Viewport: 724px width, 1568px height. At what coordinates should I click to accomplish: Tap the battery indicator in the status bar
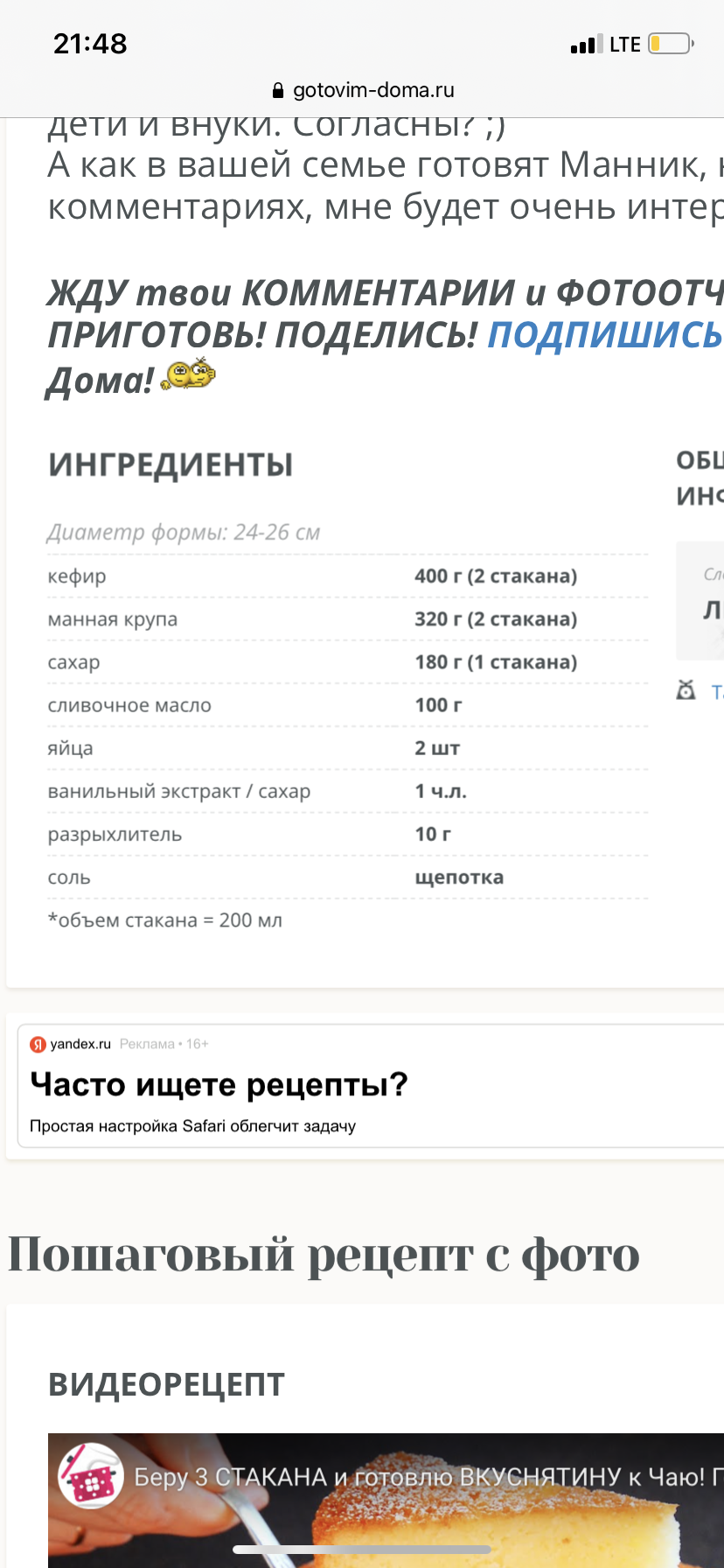tap(671, 44)
